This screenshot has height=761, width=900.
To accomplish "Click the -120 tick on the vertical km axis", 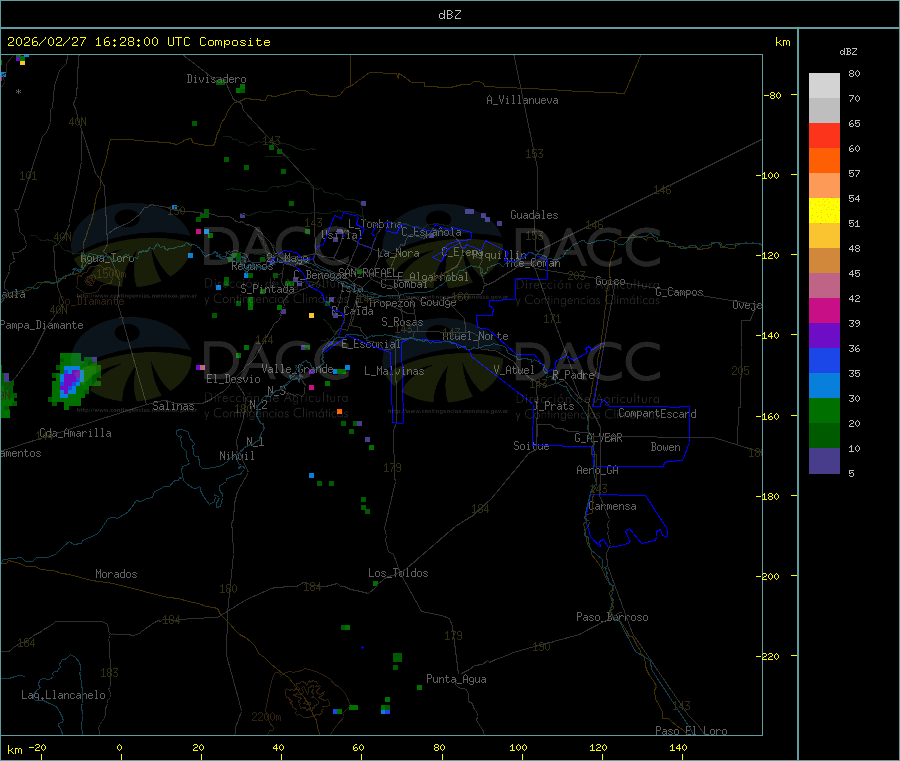I will click(769, 255).
